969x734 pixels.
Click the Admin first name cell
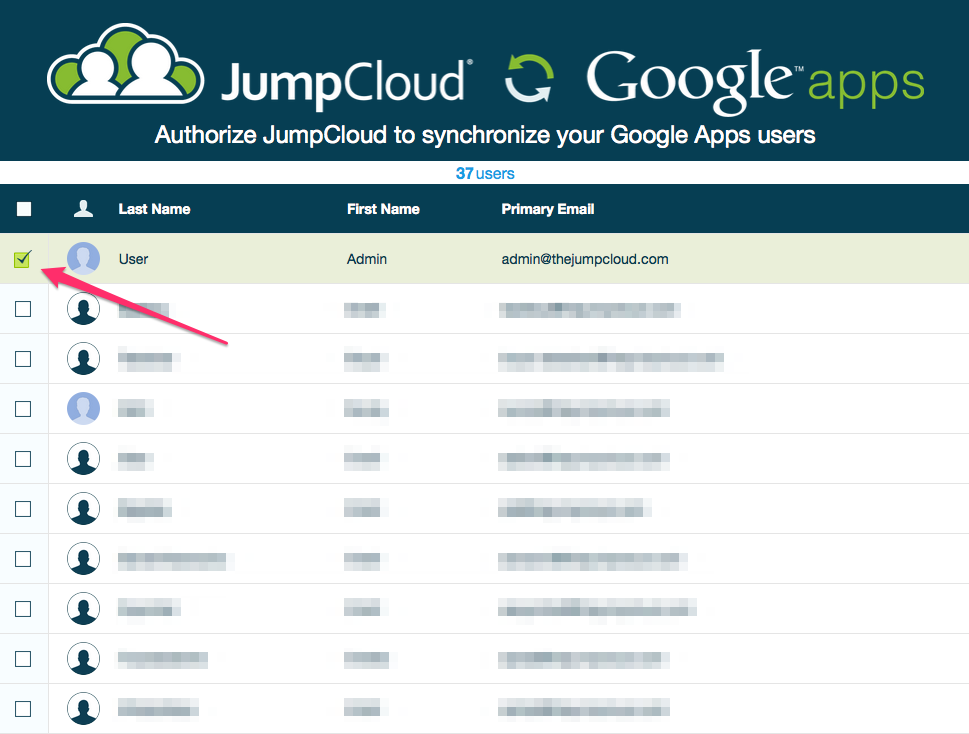pos(366,259)
